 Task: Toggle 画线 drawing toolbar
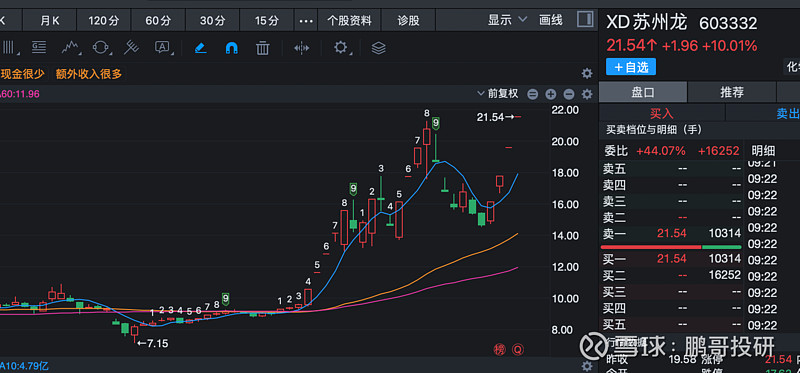point(551,20)
